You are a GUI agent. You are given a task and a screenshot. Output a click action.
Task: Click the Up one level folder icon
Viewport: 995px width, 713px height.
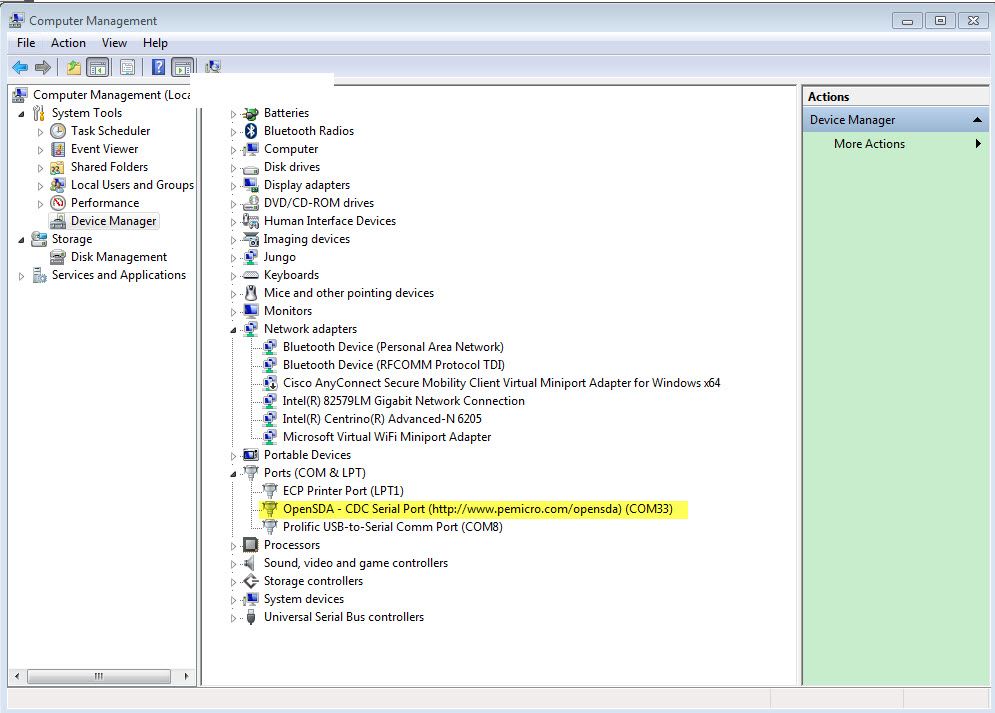click(74, 67)
